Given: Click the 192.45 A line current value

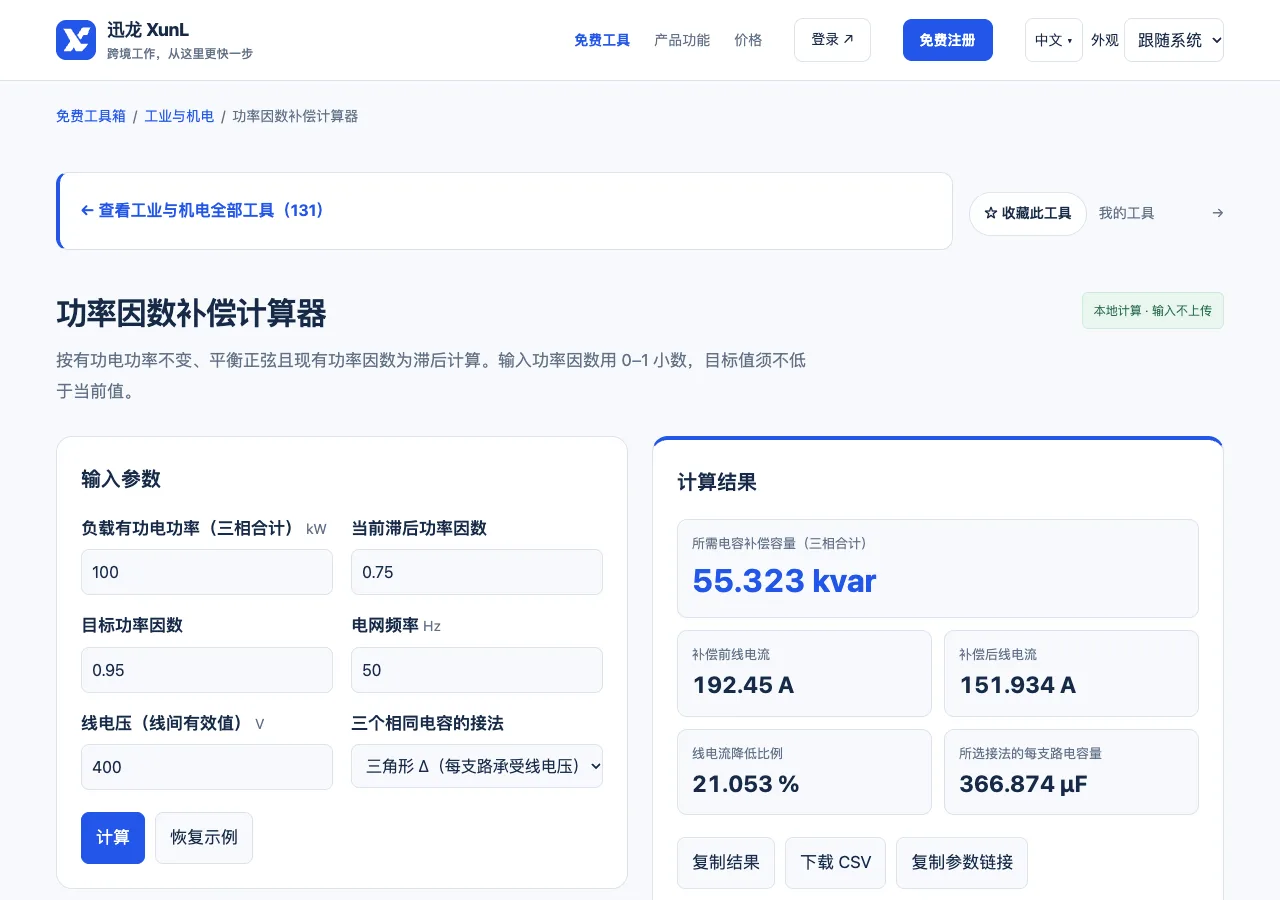Looking at the screenshot, I should 743,685.
